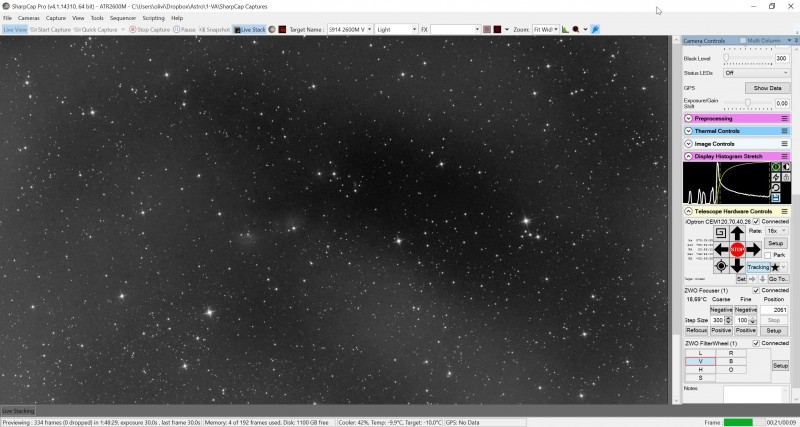Slew mount right with the right arrow
This screenshot has height=427, width=800.
[754, 249]
